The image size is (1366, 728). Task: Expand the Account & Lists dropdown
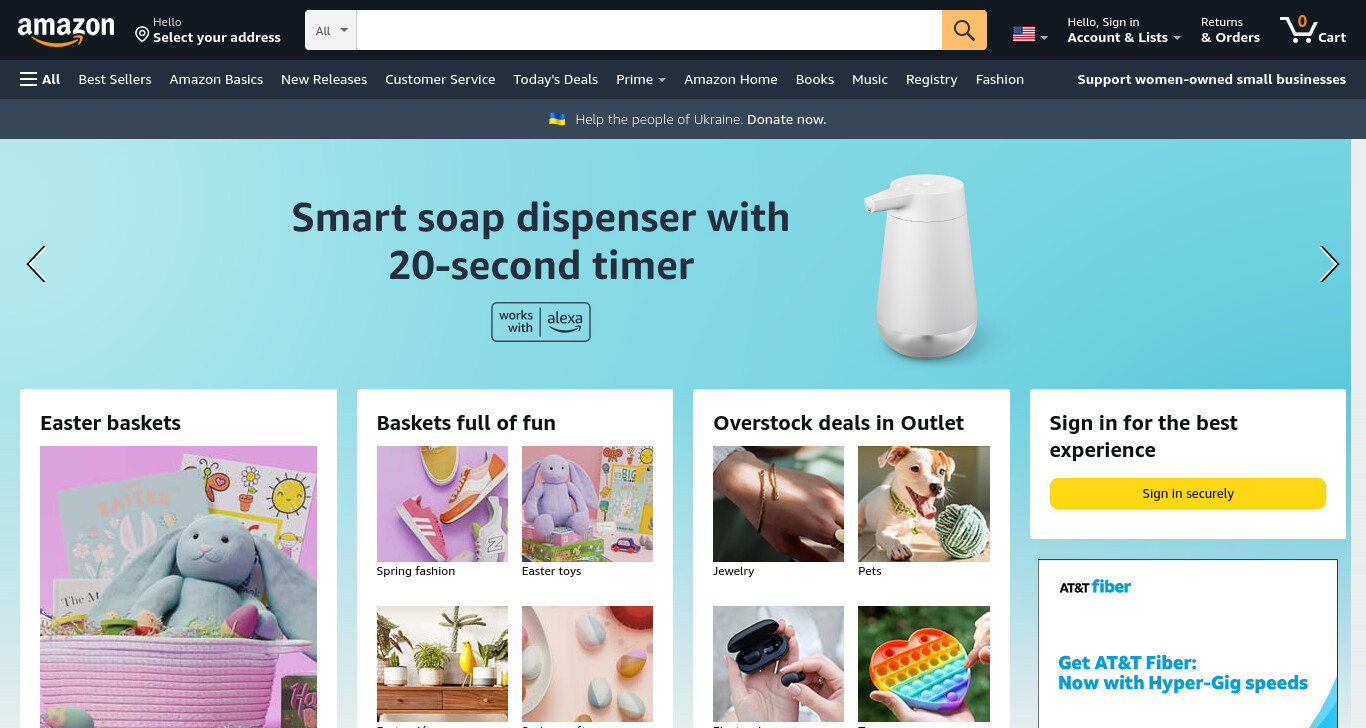point(1124,30)
